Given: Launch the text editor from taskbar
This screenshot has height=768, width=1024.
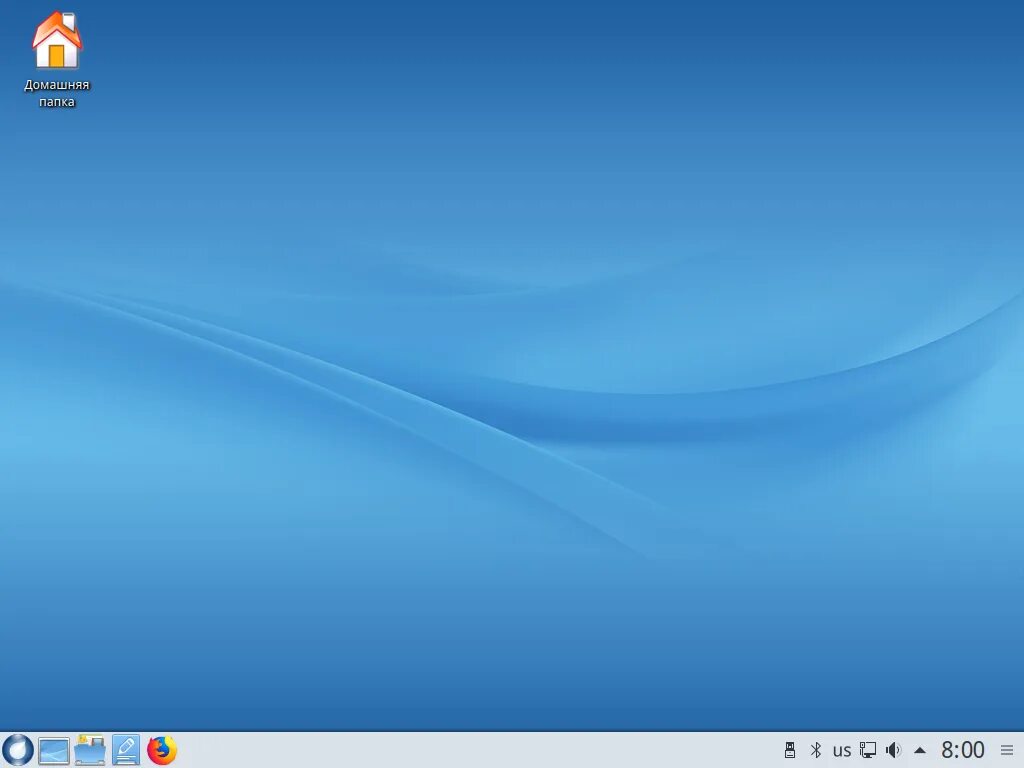Looking at the screenshot, I should (x=125, y=750).
